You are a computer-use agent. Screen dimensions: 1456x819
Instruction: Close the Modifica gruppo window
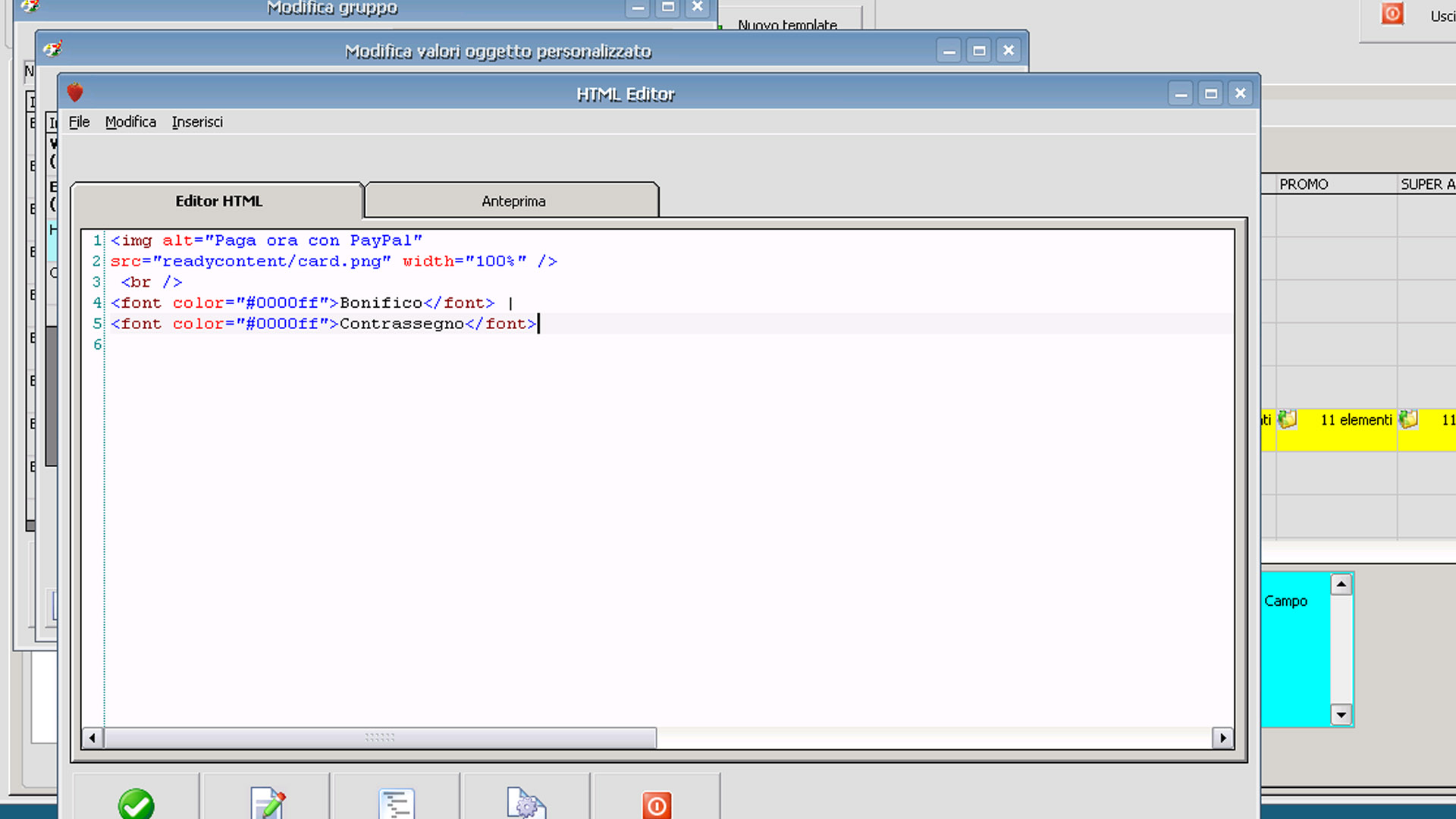tap(698, 7)
